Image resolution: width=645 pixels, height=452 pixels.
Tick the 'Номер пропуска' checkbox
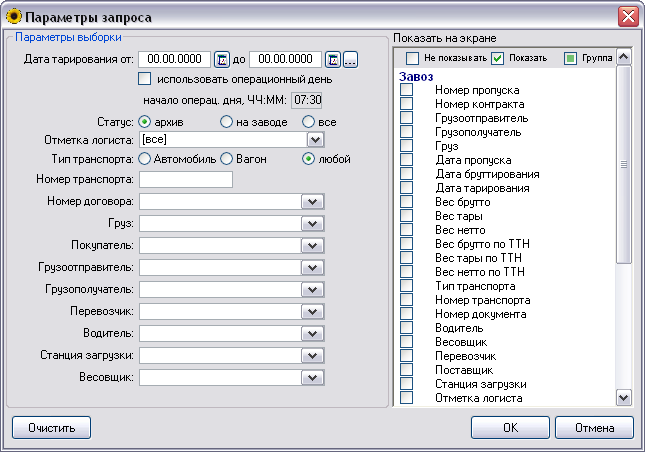tap(407, 91)
